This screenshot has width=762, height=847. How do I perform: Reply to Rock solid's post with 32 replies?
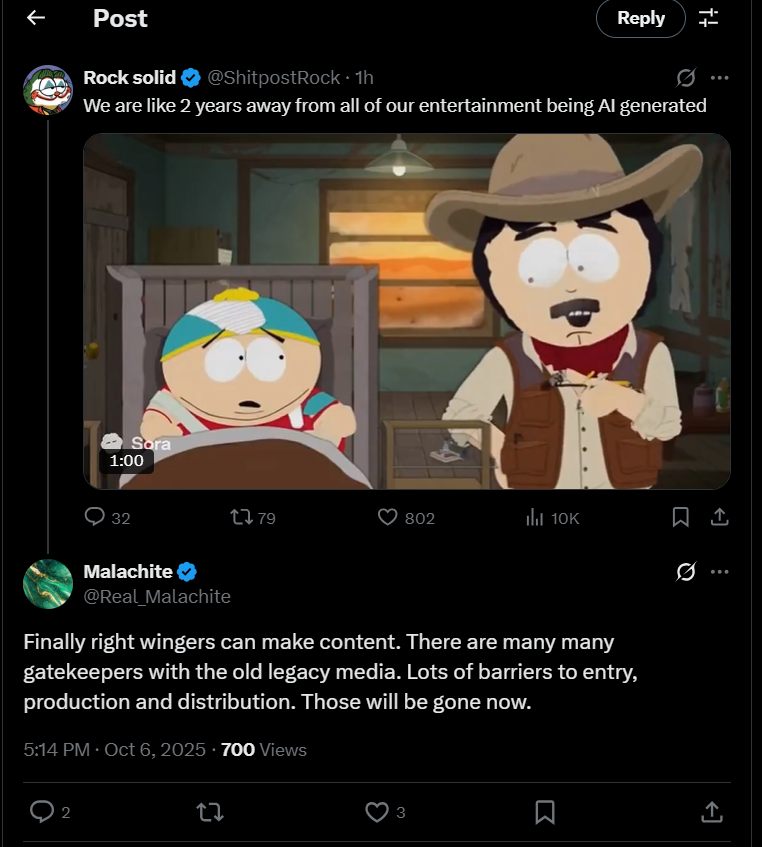coord(96,517)
